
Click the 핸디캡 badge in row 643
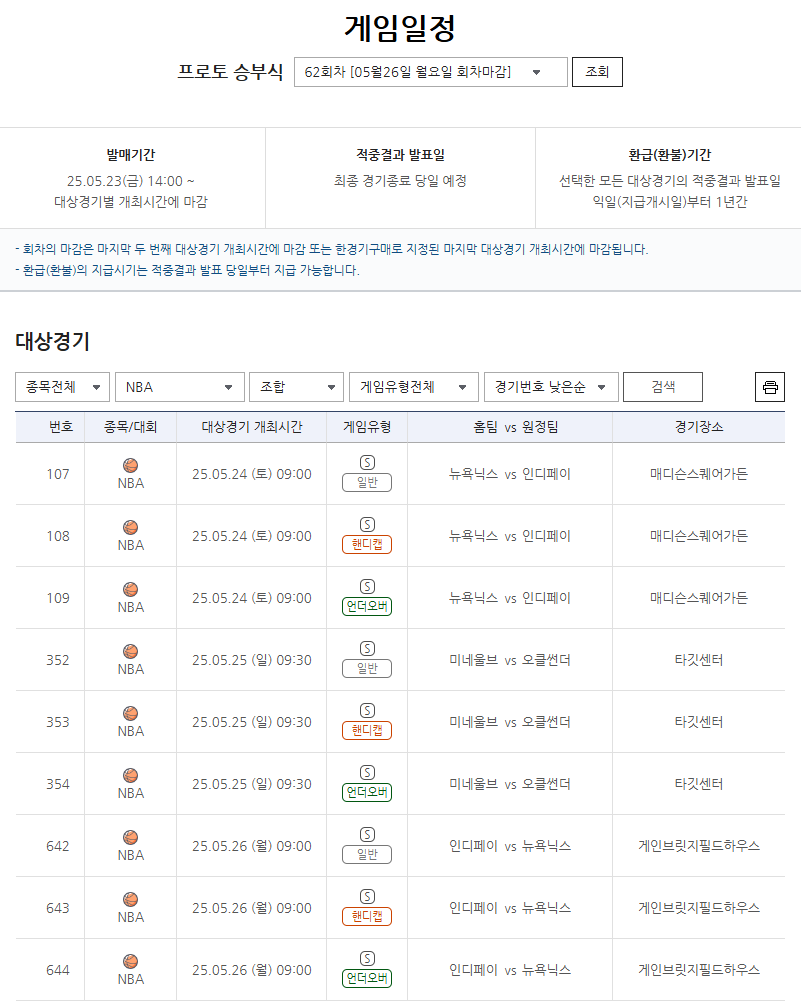pyautogui.click(x=366, y=915)
